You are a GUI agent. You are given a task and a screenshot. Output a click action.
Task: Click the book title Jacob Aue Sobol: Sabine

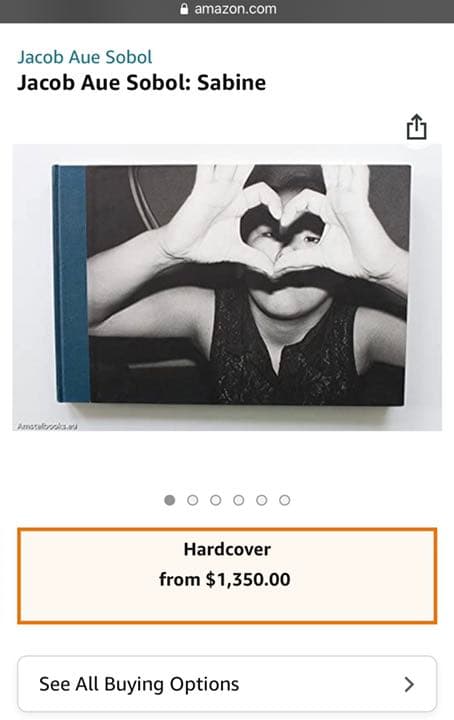pos(141,83)
